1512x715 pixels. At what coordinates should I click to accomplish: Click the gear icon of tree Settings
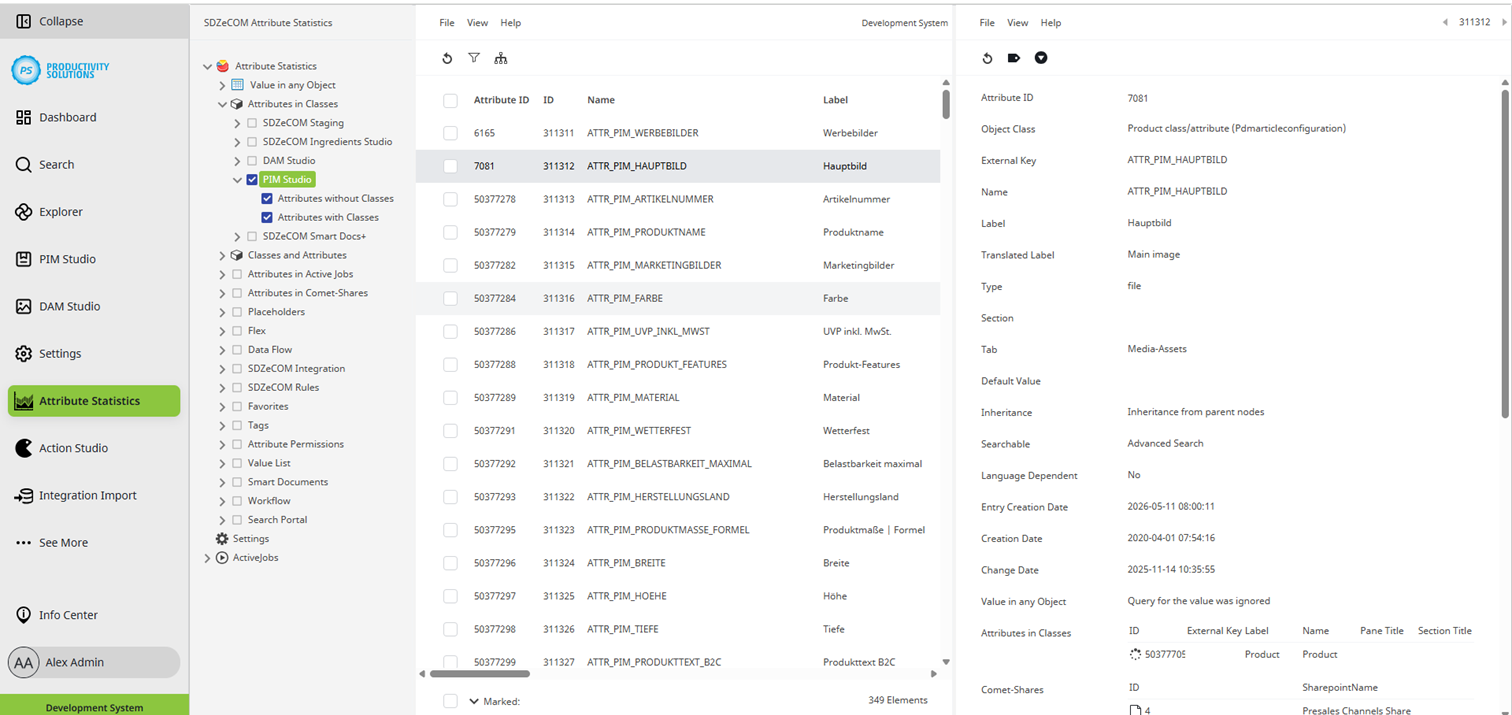[222, 538]
